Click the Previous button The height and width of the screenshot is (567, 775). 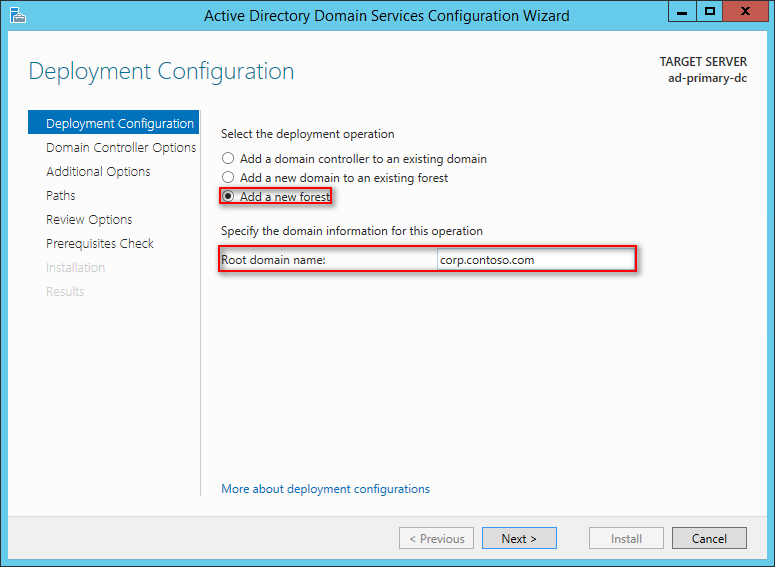click(x=436, y=538)
